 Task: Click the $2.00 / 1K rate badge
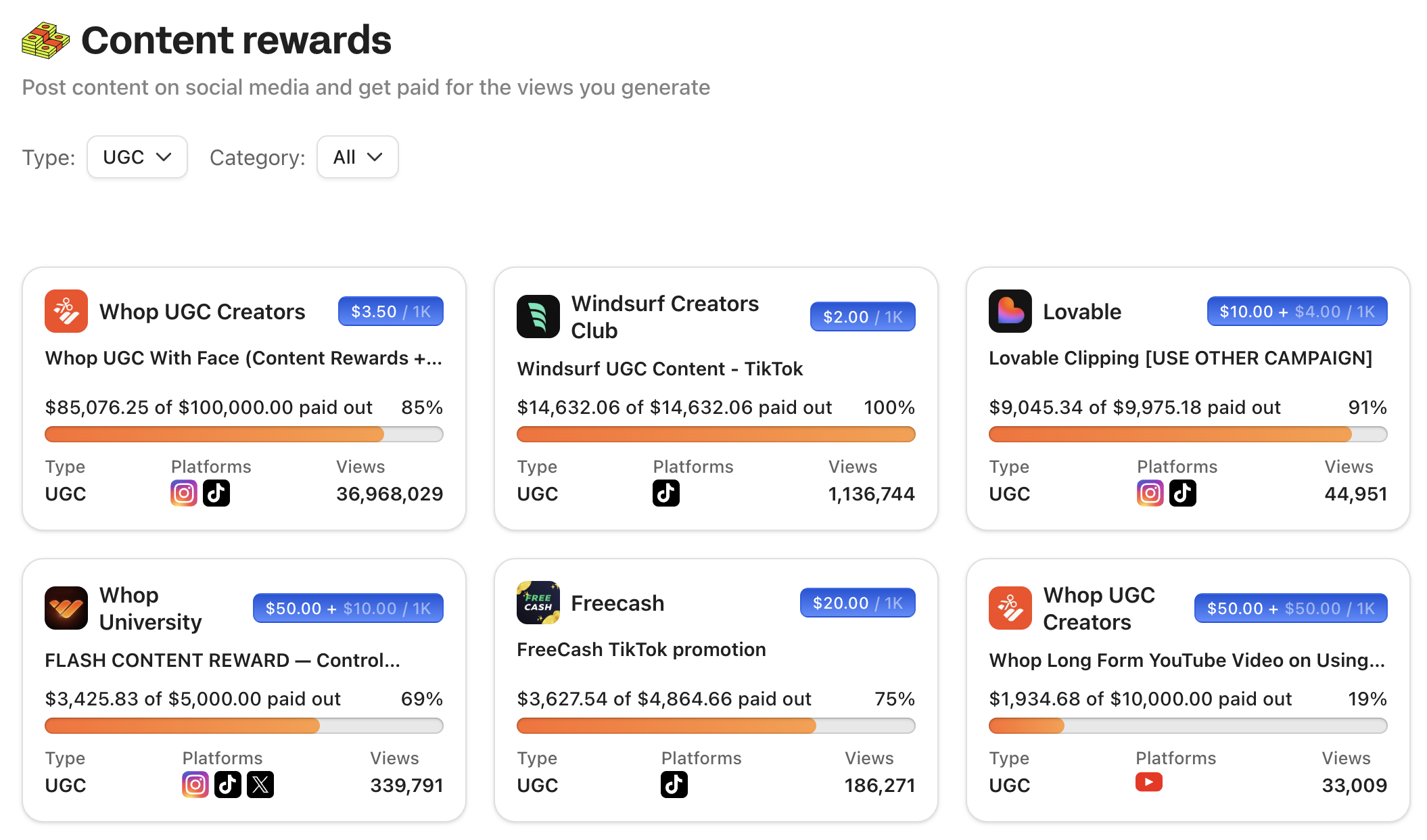click(x=862, y=317)
